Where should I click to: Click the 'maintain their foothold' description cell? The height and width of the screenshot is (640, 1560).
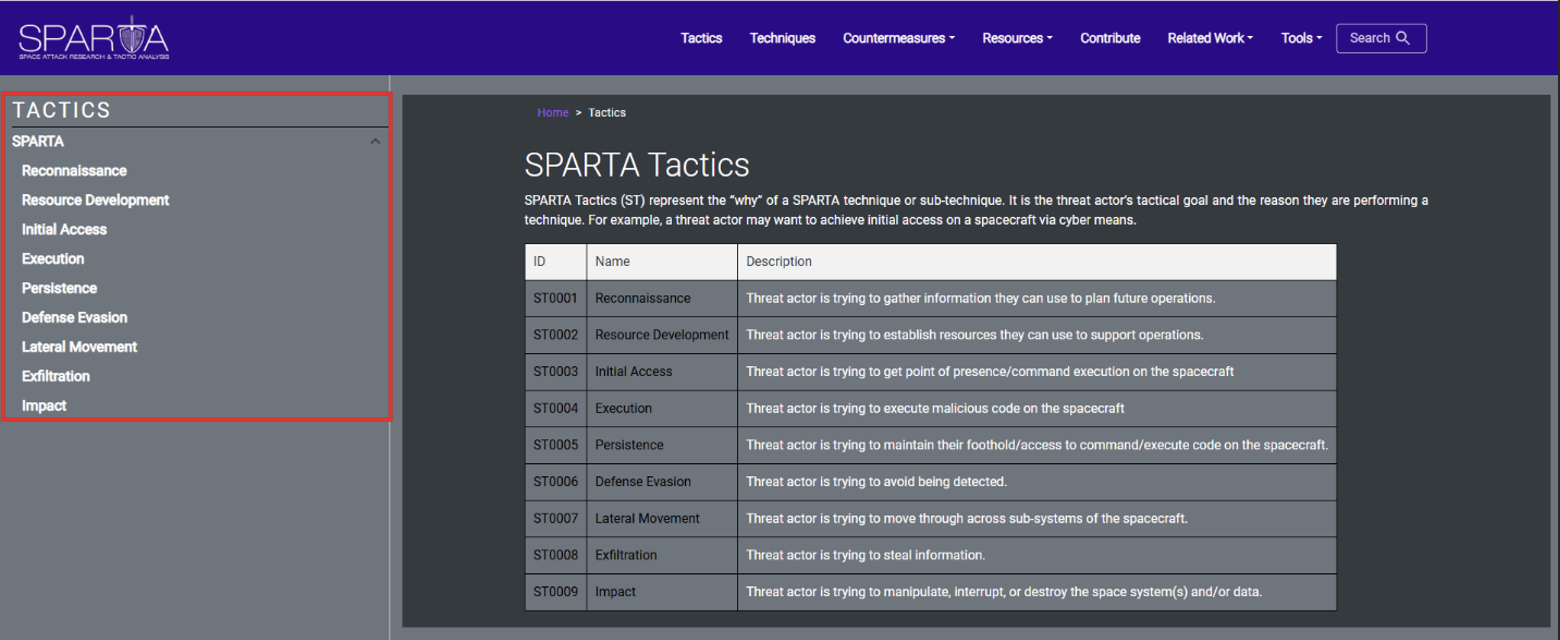[1037, 445]
